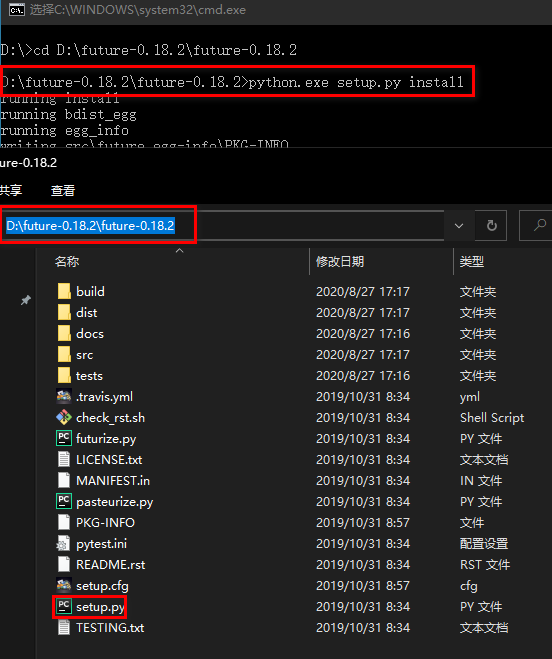Click the 配置设置 type cell

pyautogui.click(x=484, y=543)
